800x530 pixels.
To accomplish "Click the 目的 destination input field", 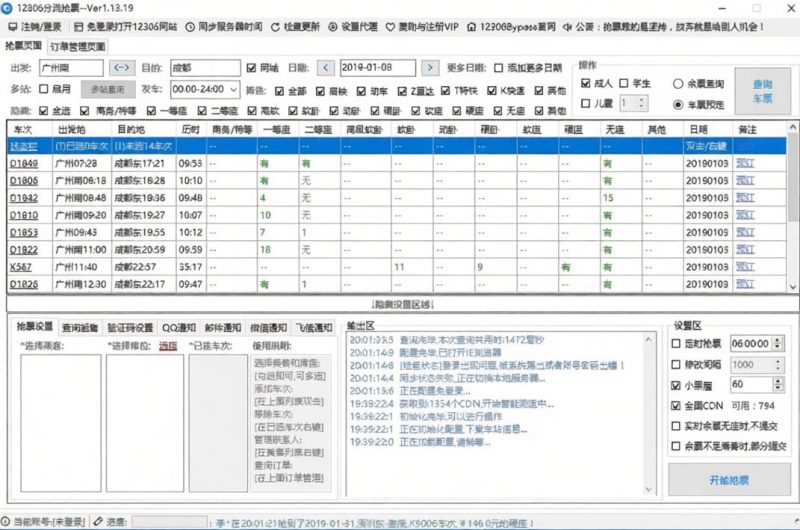I will (x=206, y=68).
